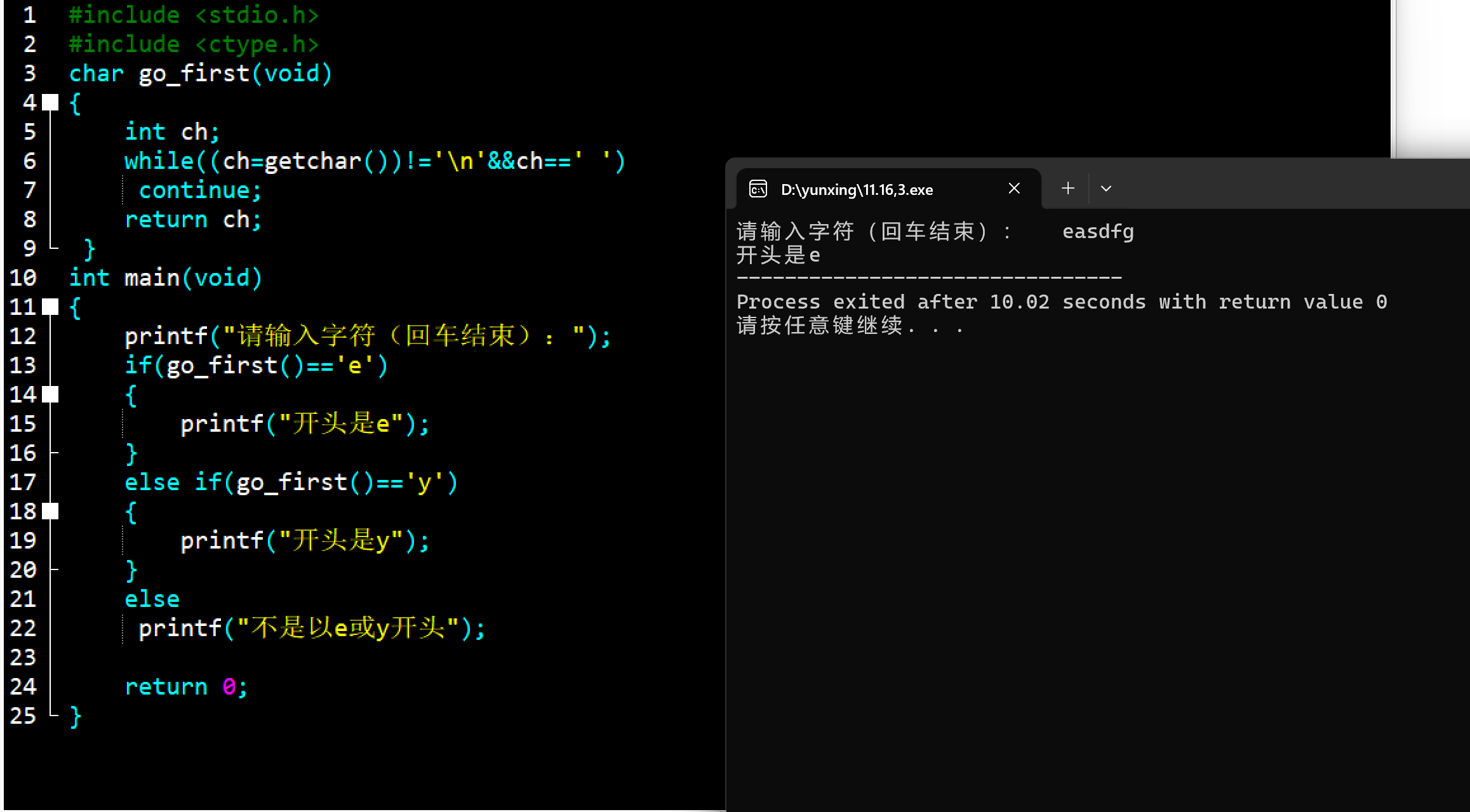Screen dimensions: 1470x812
Task: Place cursor on the getchar call in line 6
Action: pyautogui.click(x=312, y=161)
